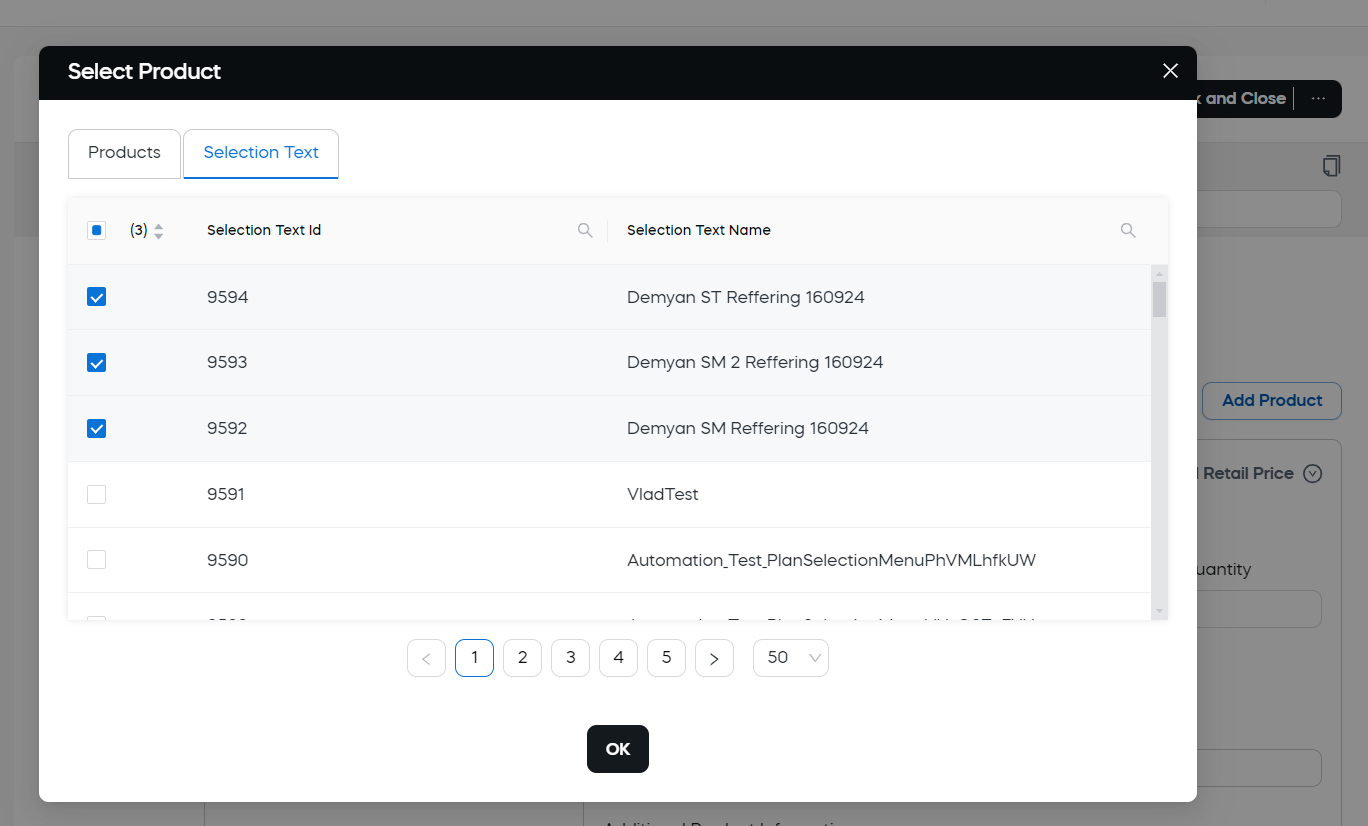
Task: Click the 9594 id cell
Action: pyautogui.click(x=228, y=297)
